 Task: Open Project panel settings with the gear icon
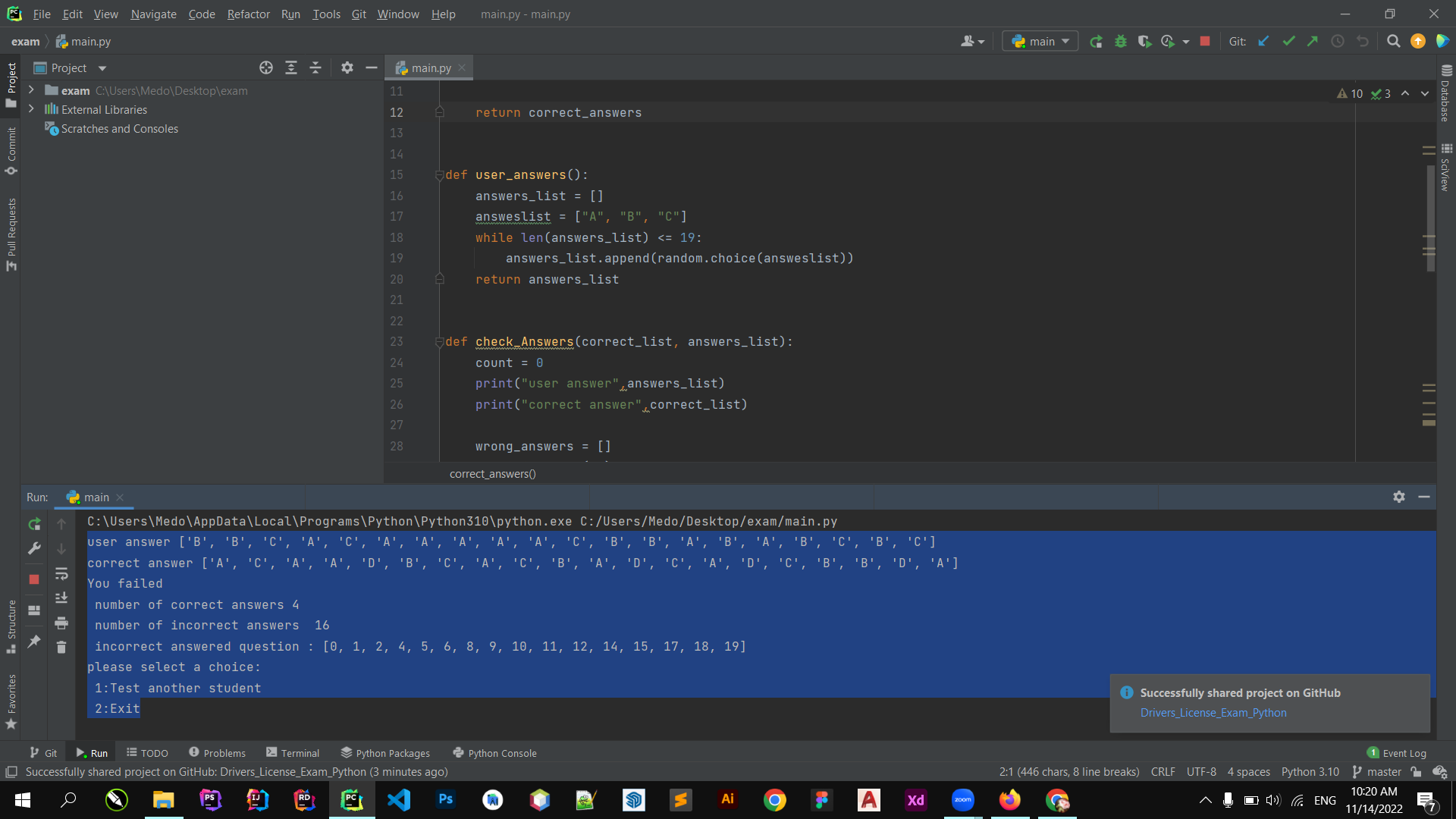(347, 67)
